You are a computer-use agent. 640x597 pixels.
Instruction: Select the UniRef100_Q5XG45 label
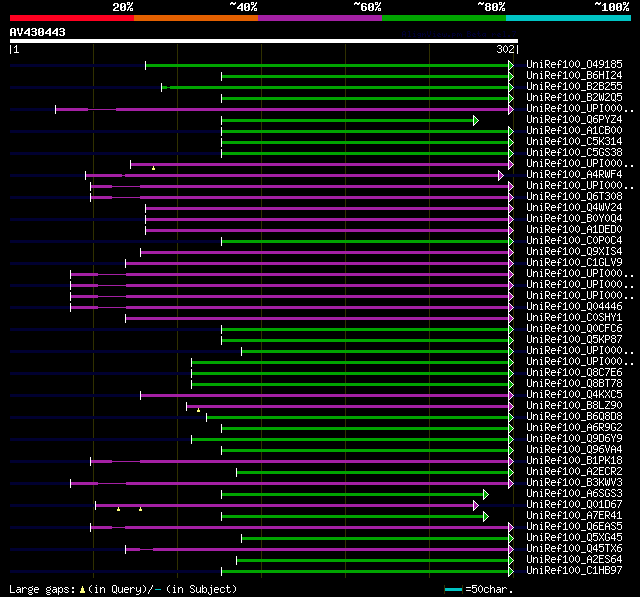point(574,538)
